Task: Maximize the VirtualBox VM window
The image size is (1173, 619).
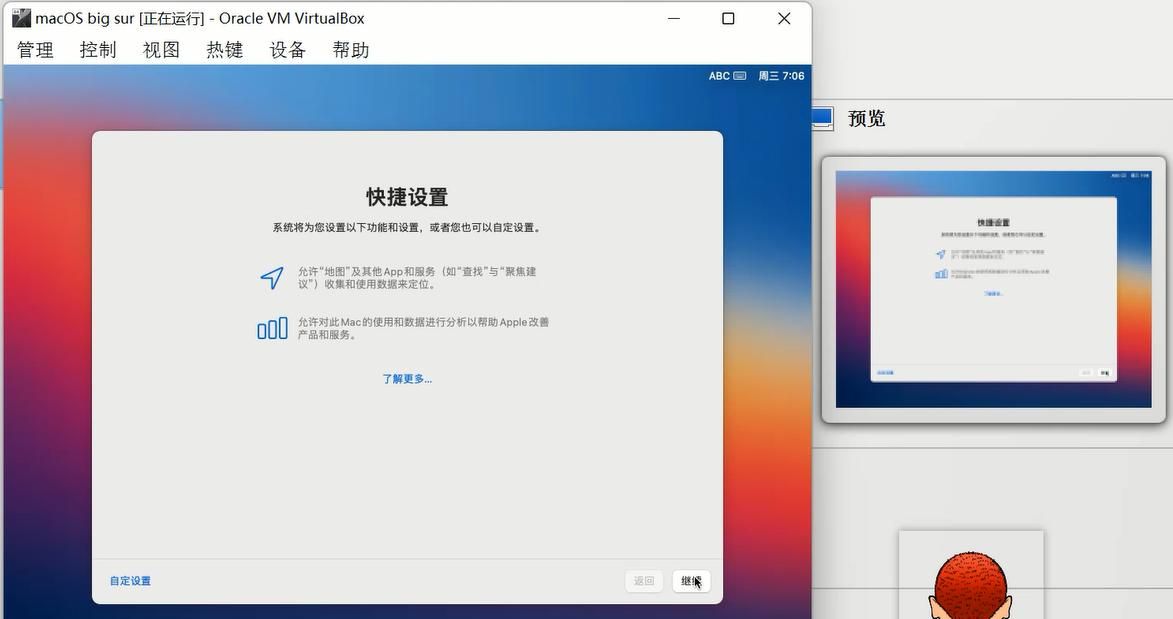Action: [x=728, y=18]
